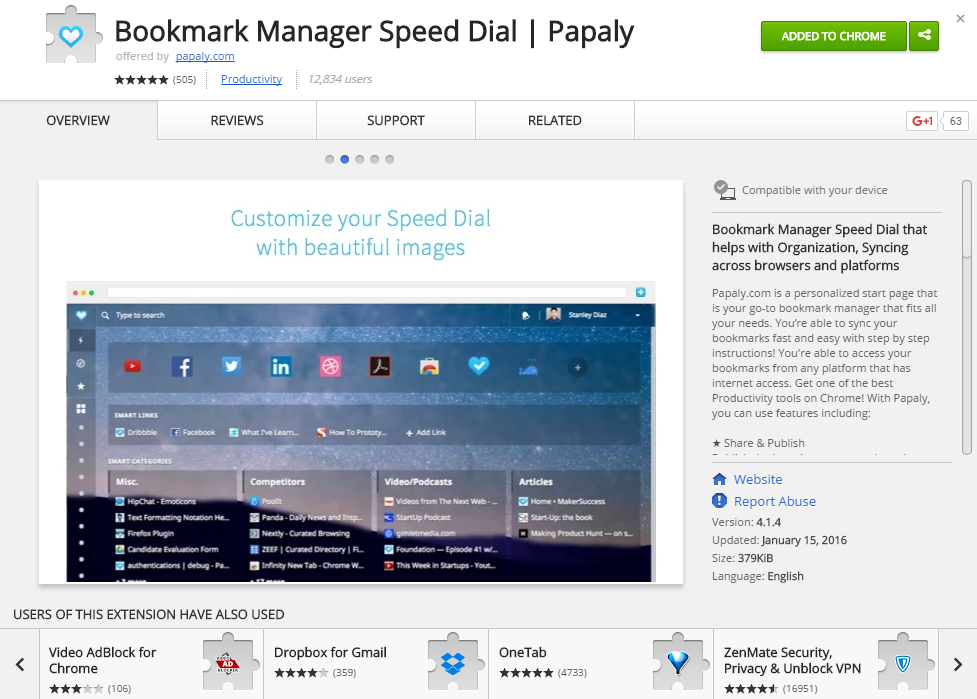Switch to the Support tab

[396, 120]
